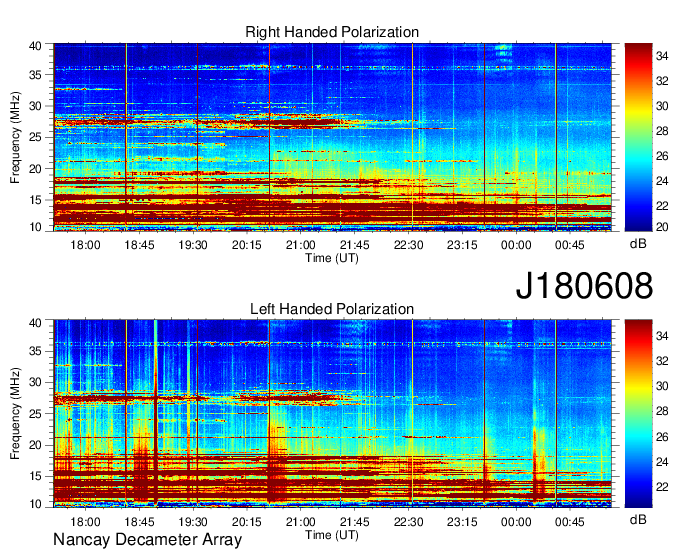This screenshot has height=552, width=680.
Task: Select the top spectrogram color bar
Action: [x=638, y=137]
